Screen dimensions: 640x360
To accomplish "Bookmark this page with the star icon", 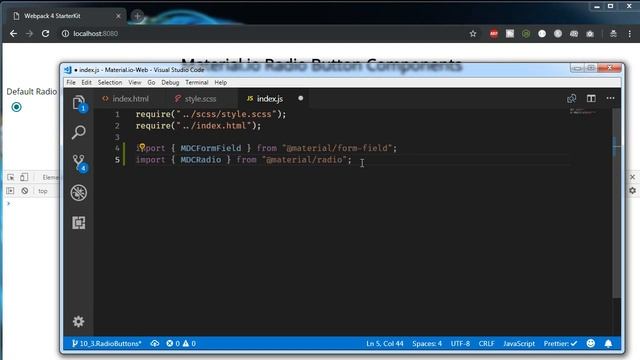I will coord(473,34).
